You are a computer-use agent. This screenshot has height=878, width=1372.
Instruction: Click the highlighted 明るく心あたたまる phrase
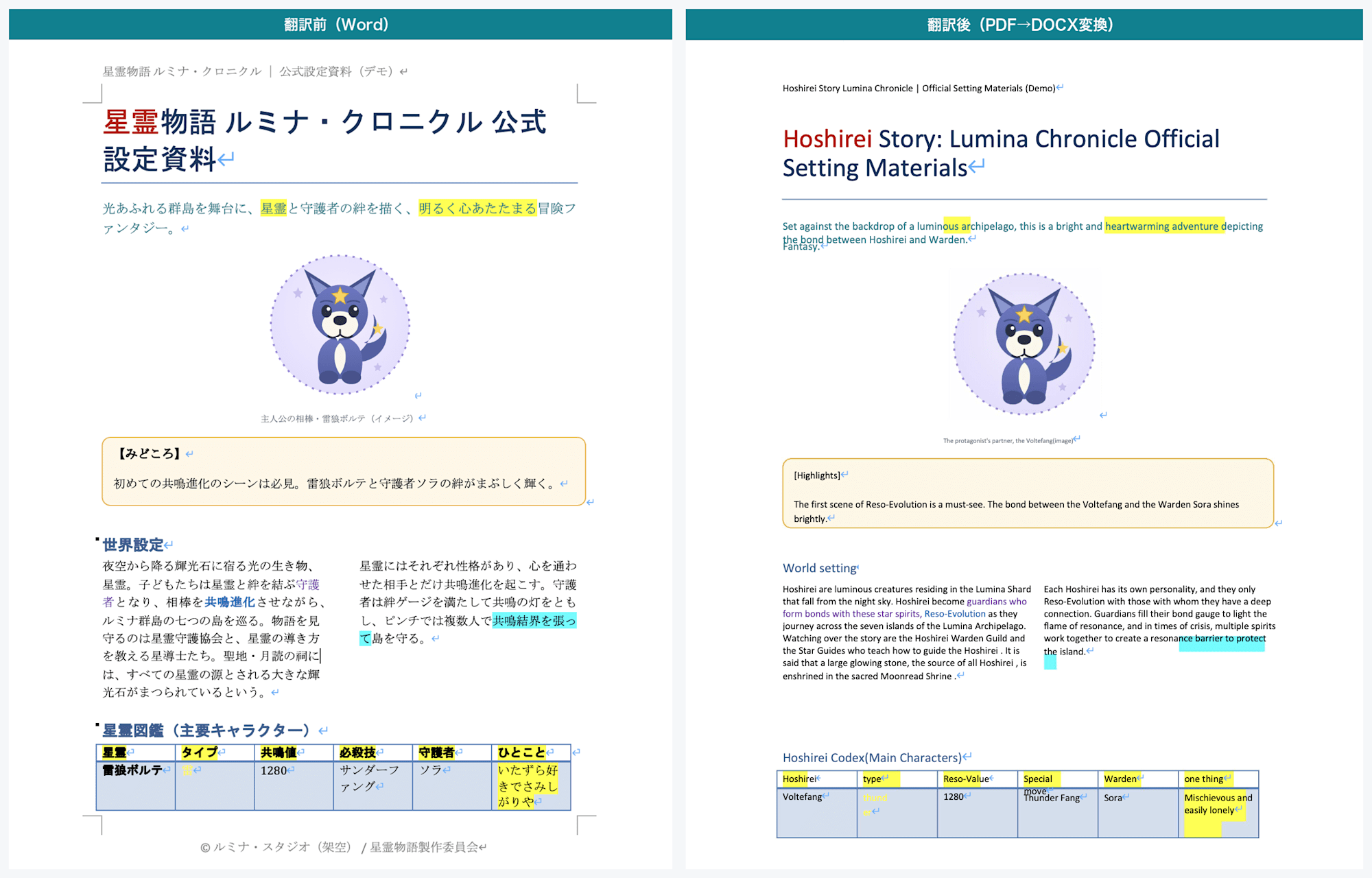tap(477, 208)
